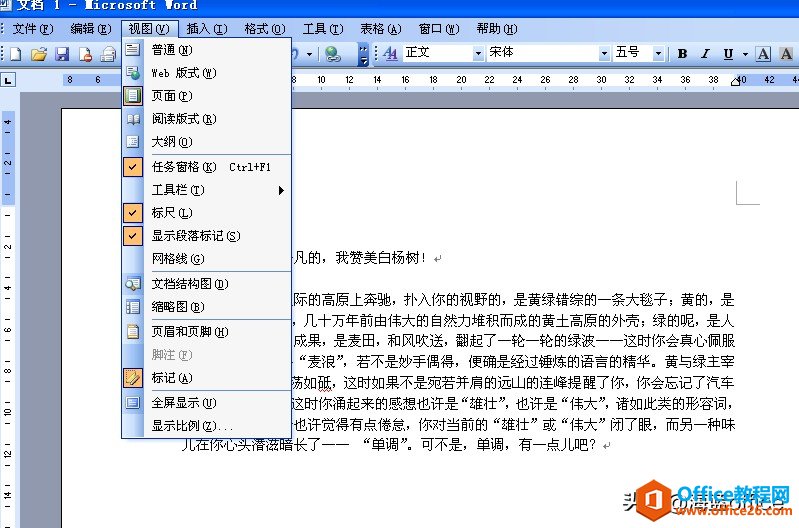Image resolution: width=799 pixels, height=528 pixels.
Task: Click the tab stop selector at ruler corner
Action: pos(8,80)
